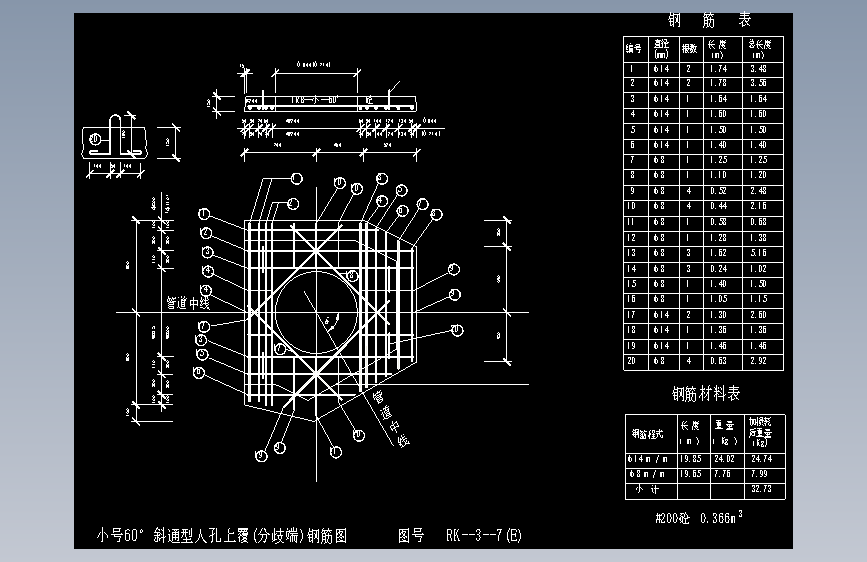Screen dimensions: 867x562
Task: Click total length value 3.56
Action: click(x=758, y=83)
